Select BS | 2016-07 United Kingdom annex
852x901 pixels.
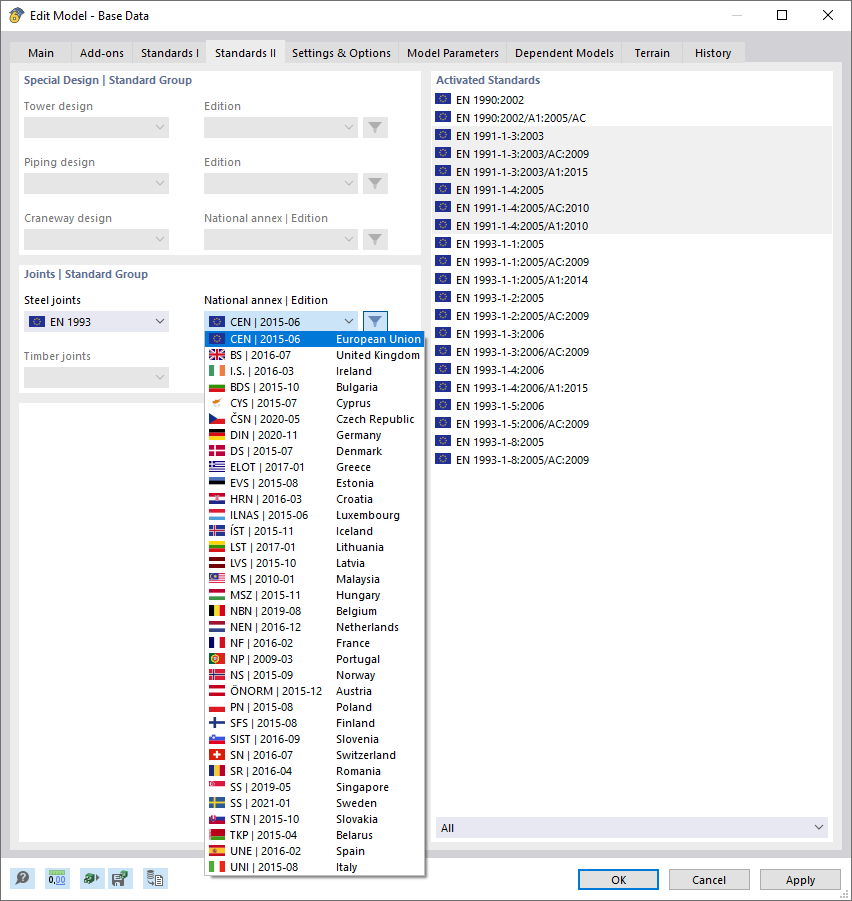pos(314,355)
